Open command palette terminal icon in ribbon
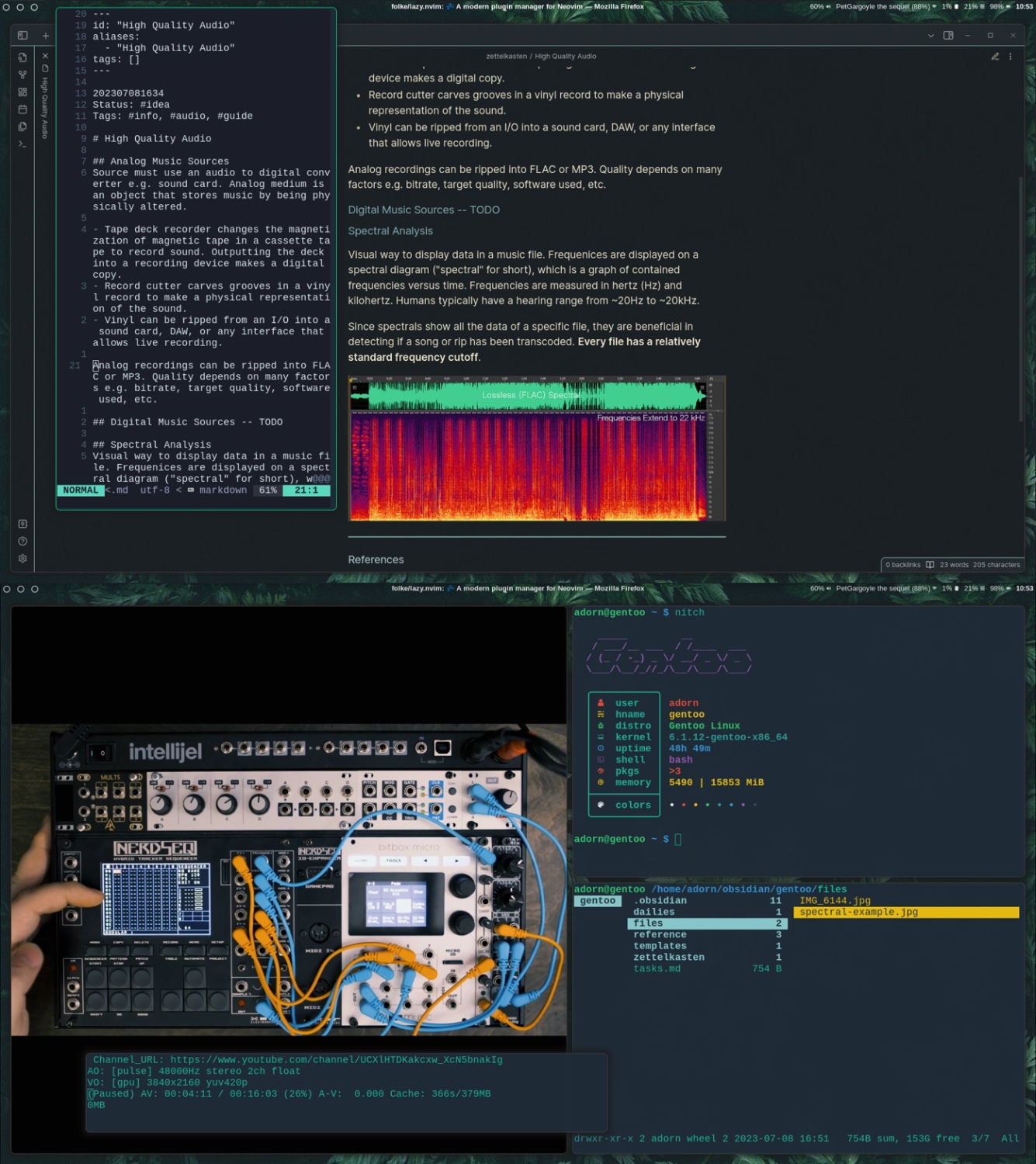Screen dimensions: 1036x1164 (x=23, y=144)
